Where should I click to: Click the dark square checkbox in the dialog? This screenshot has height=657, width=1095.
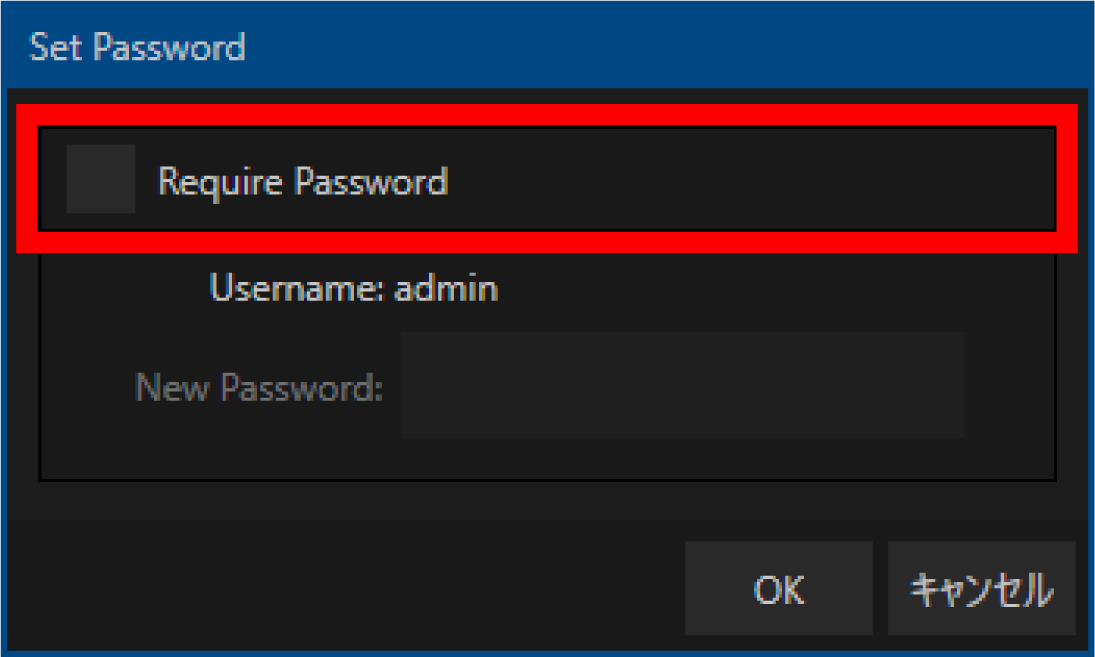tap(100, 179)
